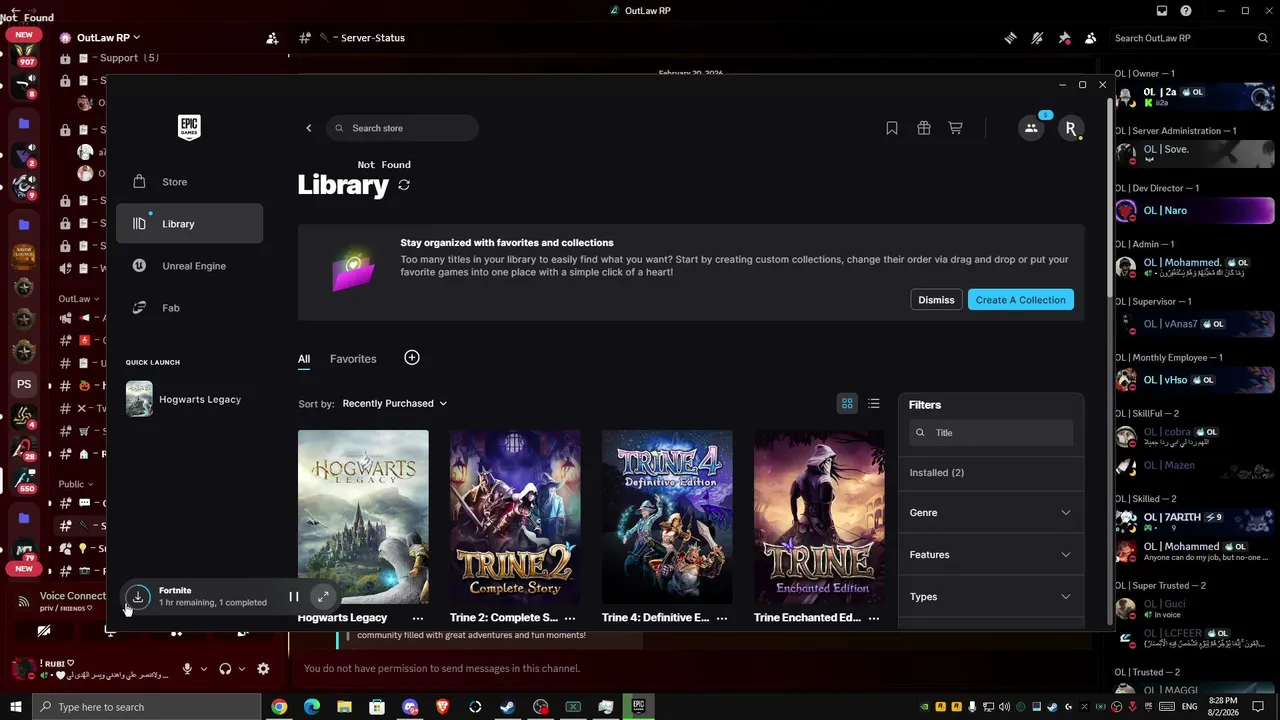This screenshot has height=720, width=1280.
Task: Open Discord inbox icon
Action: (x=1161, y=11)
